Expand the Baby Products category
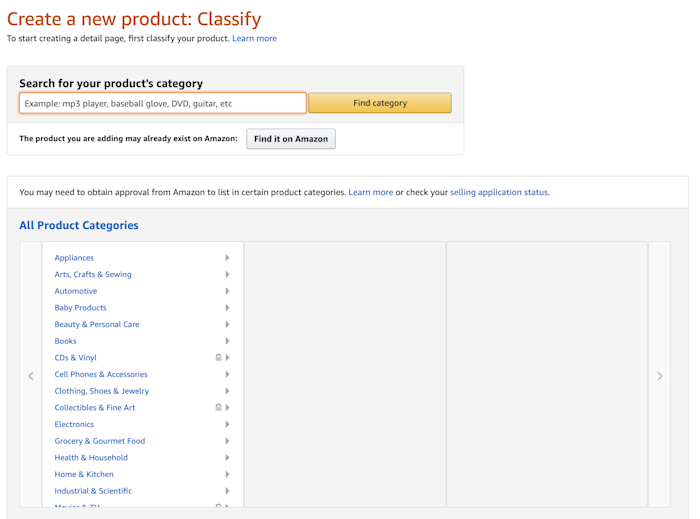Viewport: 700px width, 519px height. (80, 308)
